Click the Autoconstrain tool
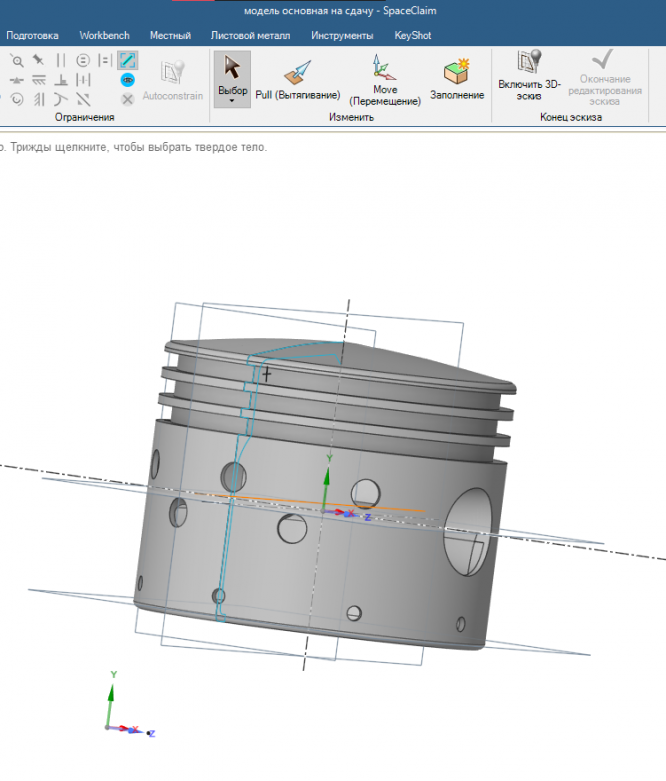Screen dimensions: 666x781 tap(172, 81)
